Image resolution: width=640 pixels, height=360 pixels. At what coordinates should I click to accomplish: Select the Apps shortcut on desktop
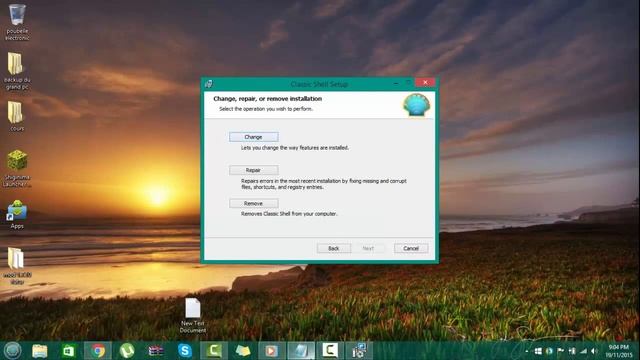(17, 214)
